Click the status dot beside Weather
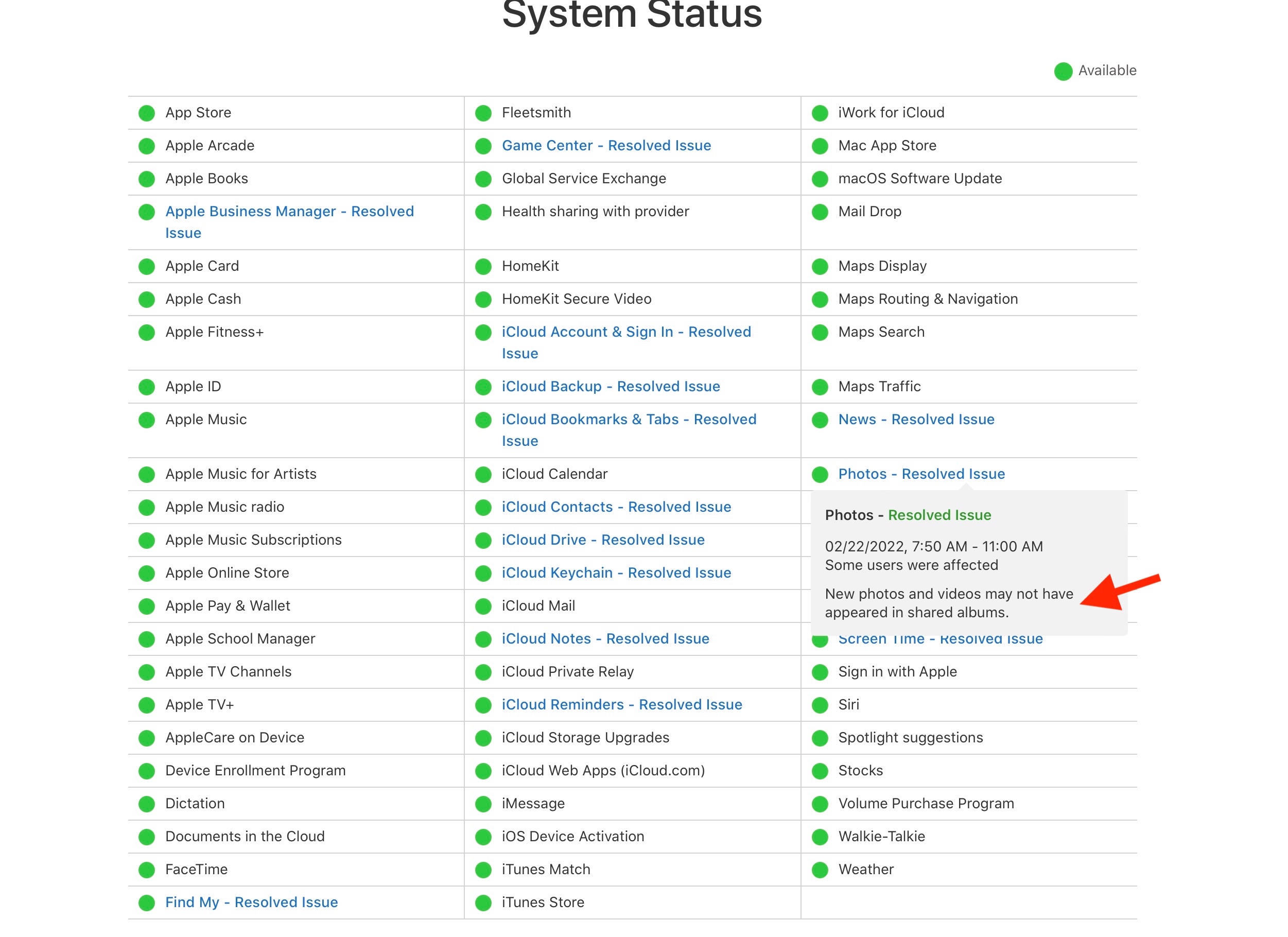The height and width of the screenshot is (937, 1288). point(820,870)
